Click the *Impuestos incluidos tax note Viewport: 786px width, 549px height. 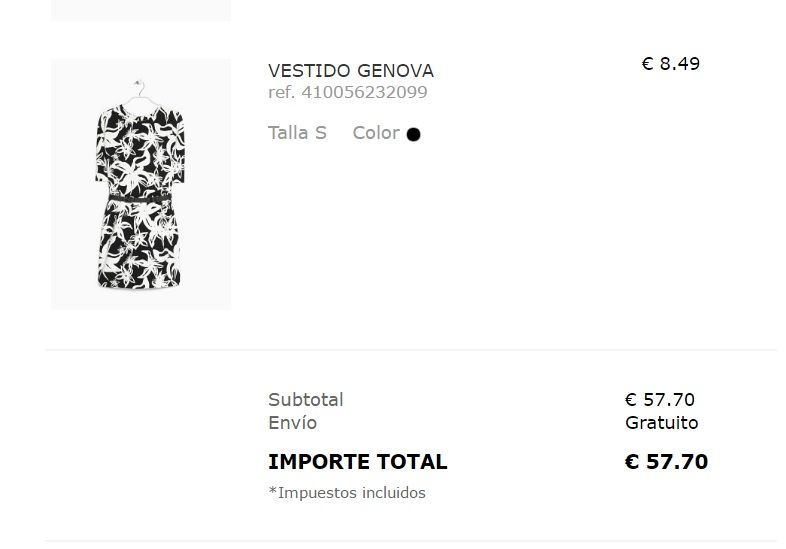pos(347,493)
